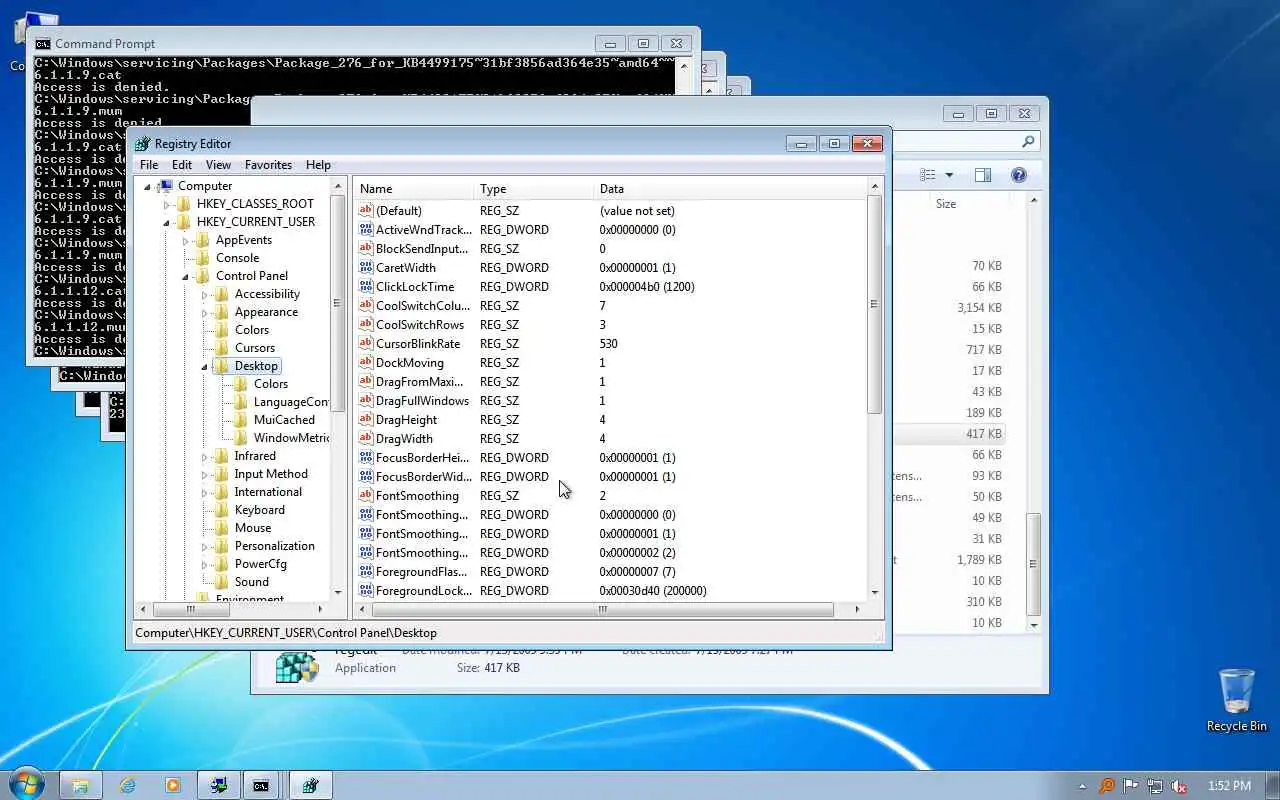Click the Explorer search magnifier icon
Viewport: 1280px width, 800px height.
pyautogui.click(x=1028, y=142)
